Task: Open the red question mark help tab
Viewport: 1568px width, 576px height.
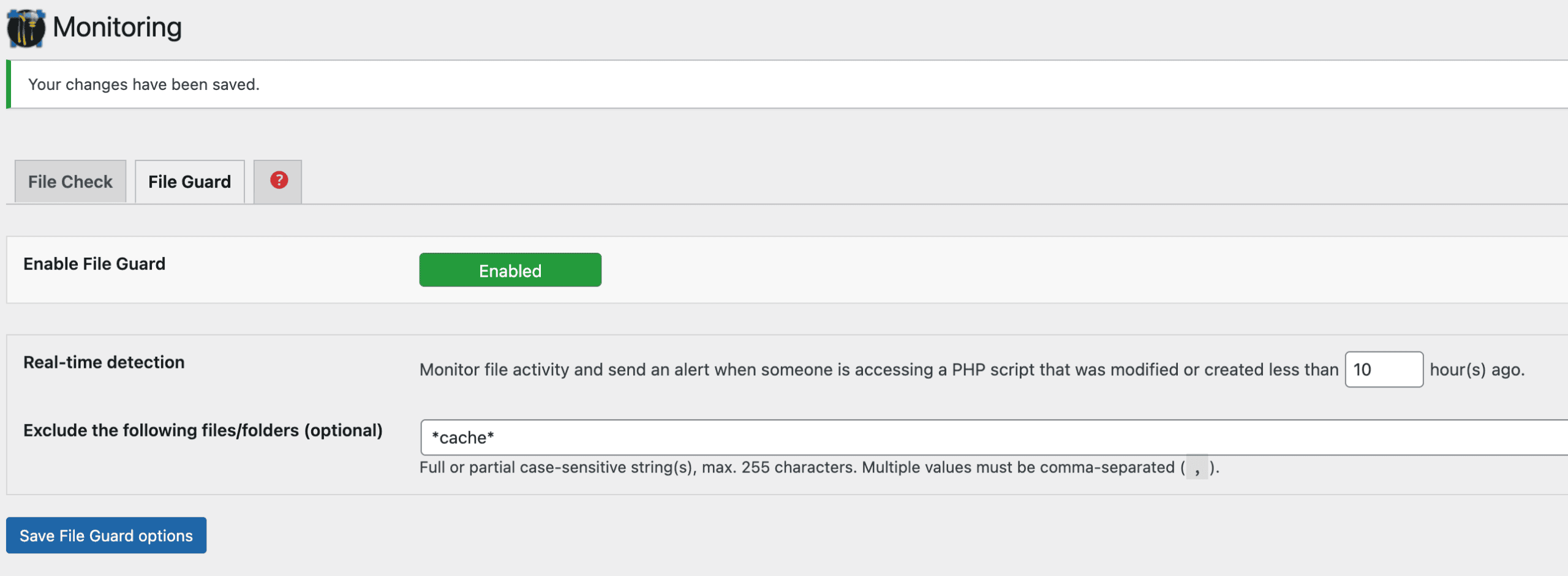Action: click(x=279, y=181)
